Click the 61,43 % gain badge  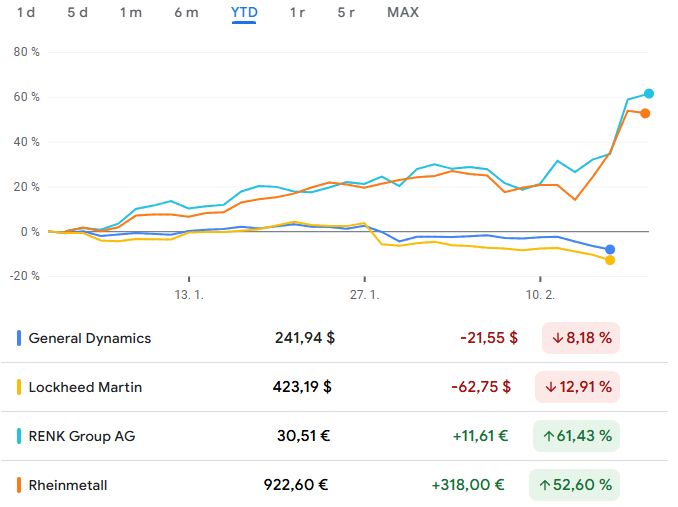[576, 436]
